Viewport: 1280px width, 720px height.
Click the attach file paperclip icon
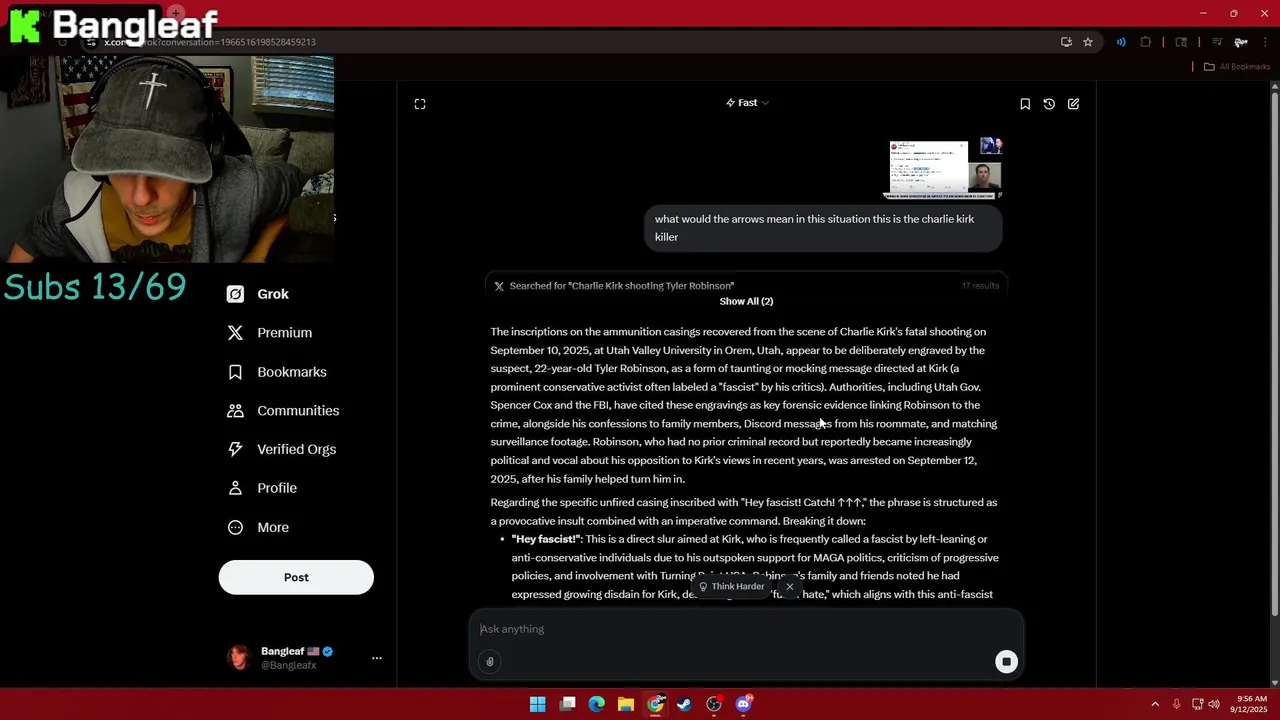coord(490,661)
